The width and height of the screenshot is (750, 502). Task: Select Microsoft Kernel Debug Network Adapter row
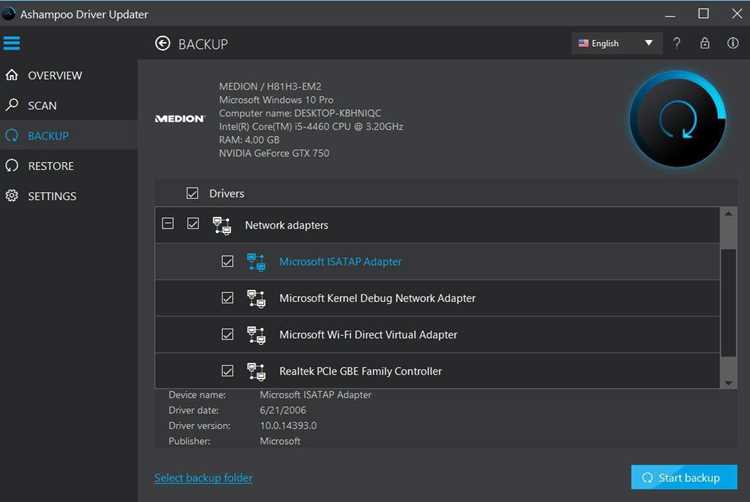[438, 298]
